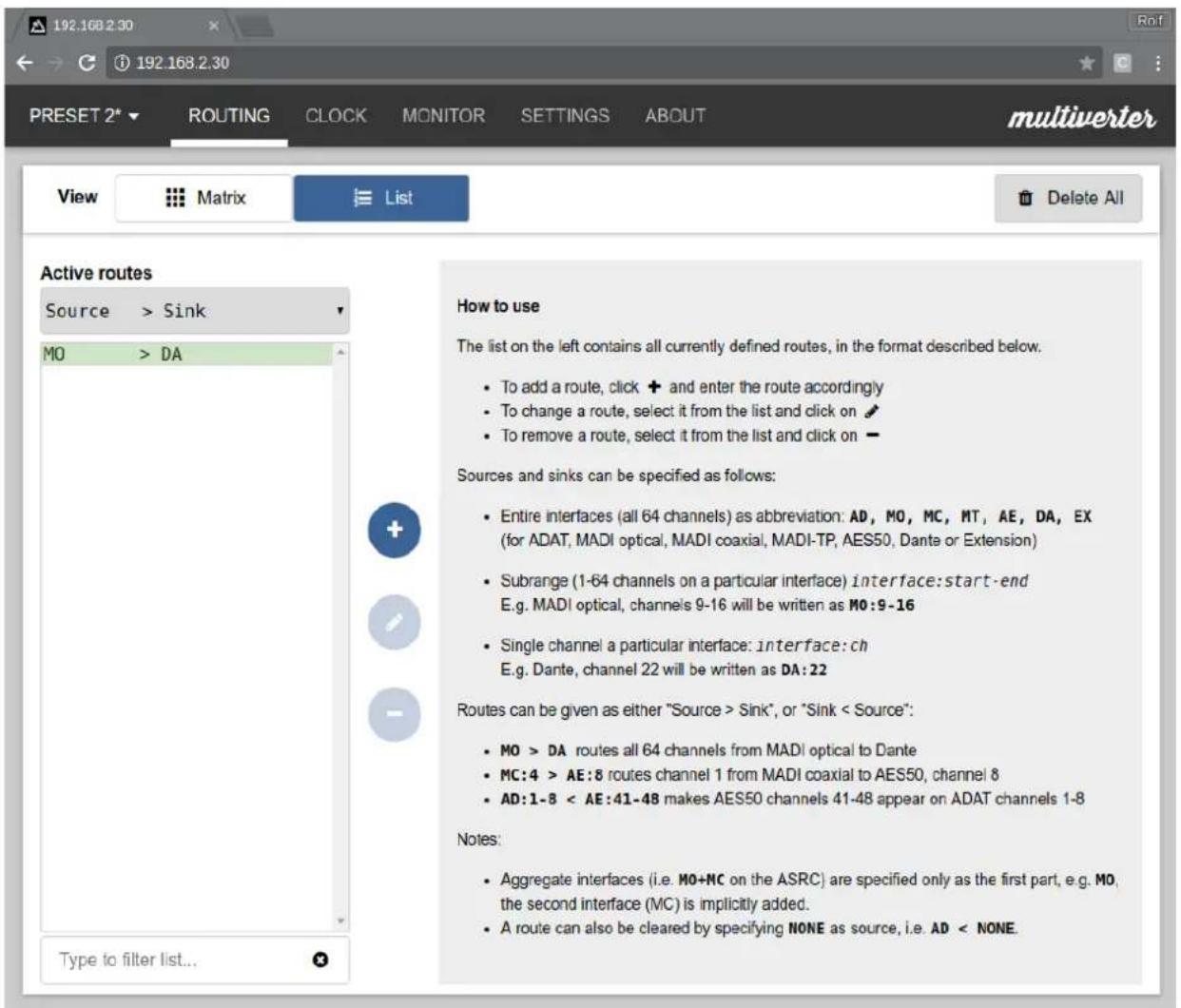Open the CLOCK tab
1181x1008 pixels.
[336, 116]
